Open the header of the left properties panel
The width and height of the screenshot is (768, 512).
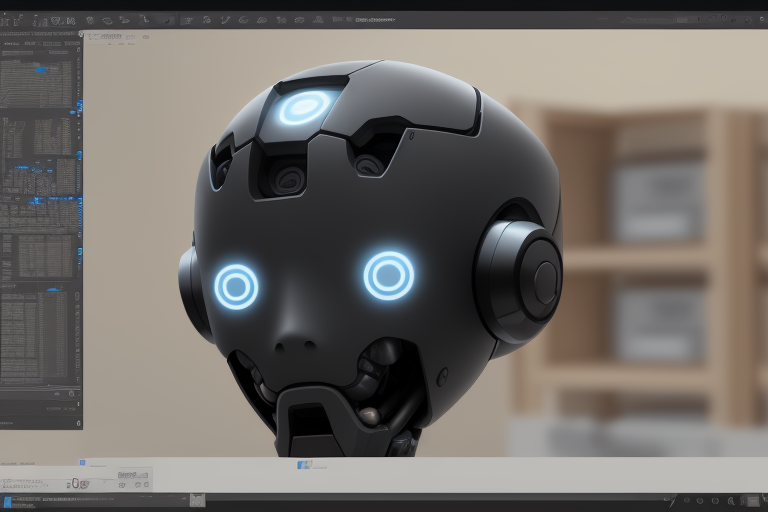(40, 36)
